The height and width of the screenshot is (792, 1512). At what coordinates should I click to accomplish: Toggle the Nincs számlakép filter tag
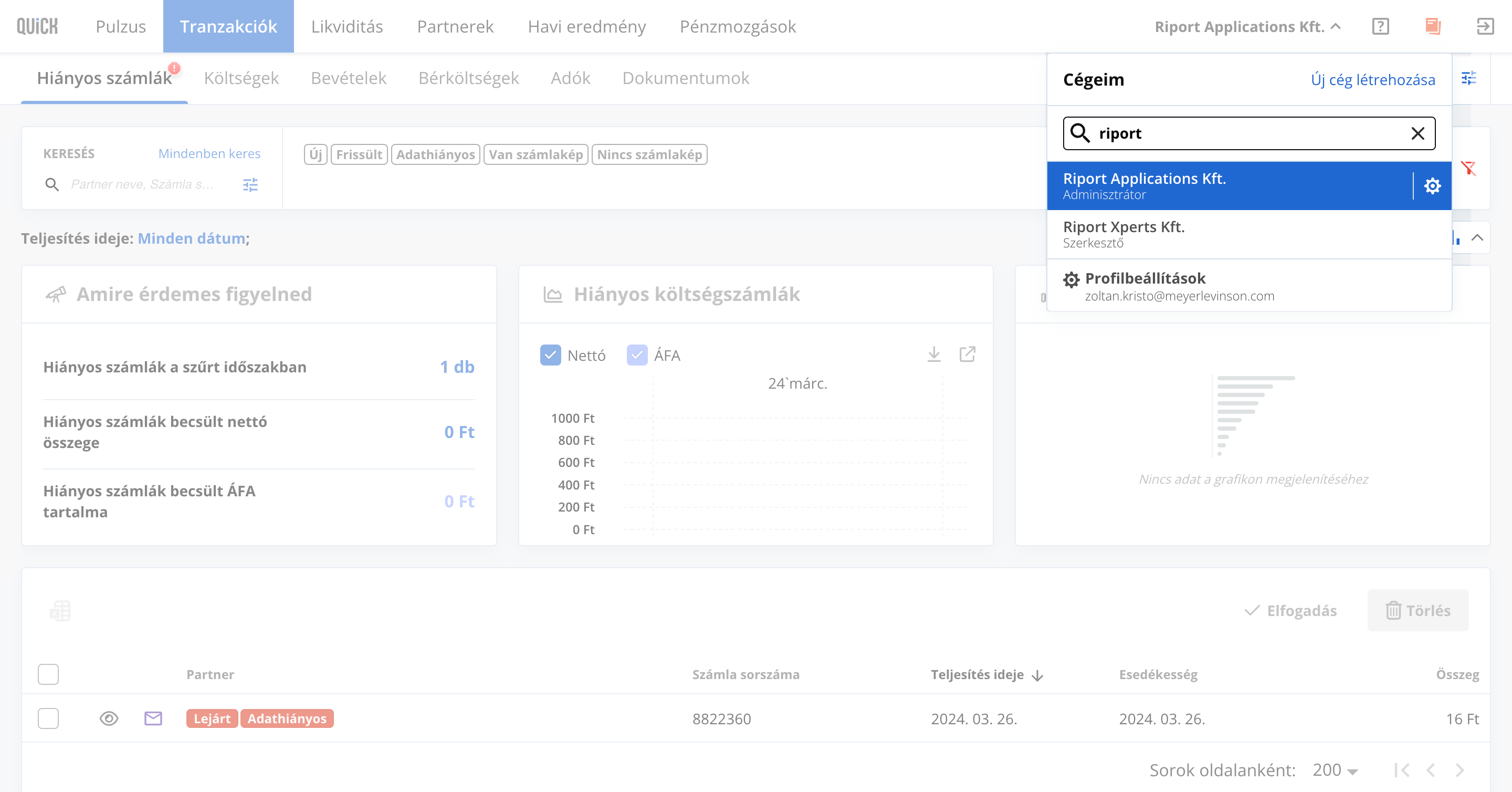pyautogui.click(x=649, y=154)
